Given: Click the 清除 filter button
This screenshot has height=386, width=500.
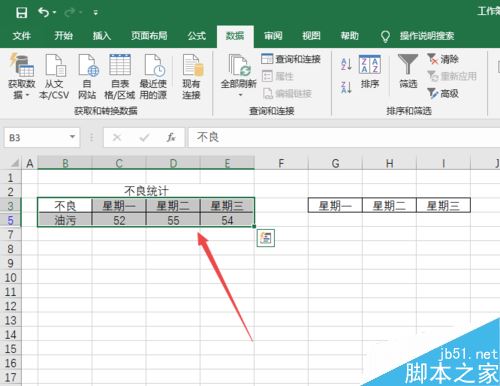Looking at the screenshot, I should coord(443,59).
